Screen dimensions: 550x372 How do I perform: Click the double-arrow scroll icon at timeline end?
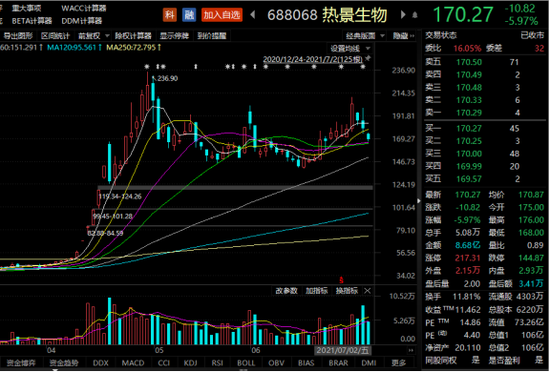click(411, 350)
